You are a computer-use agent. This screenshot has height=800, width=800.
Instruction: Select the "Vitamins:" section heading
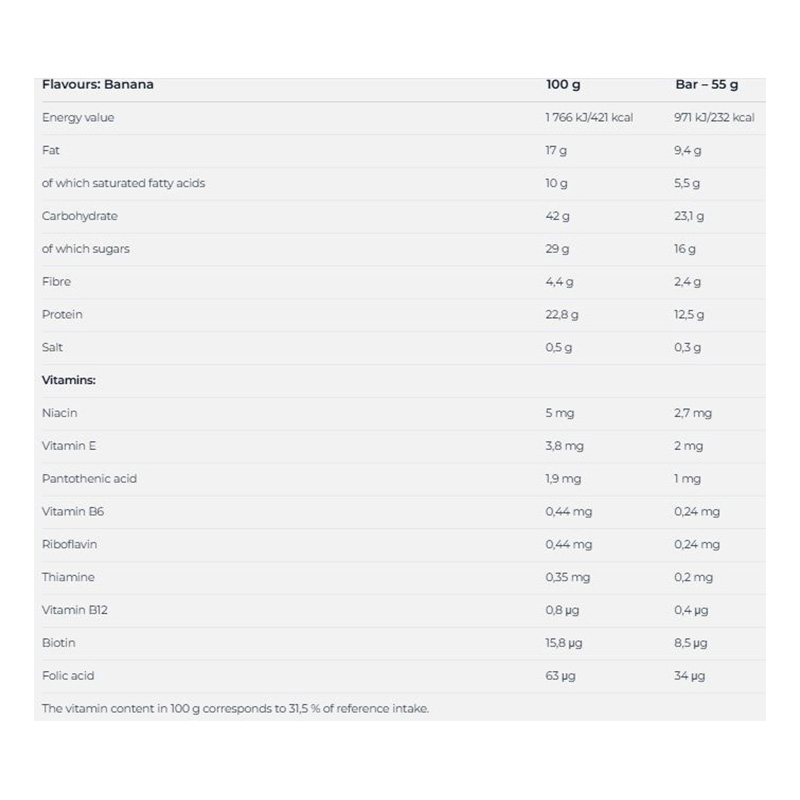tap(68, 380)
